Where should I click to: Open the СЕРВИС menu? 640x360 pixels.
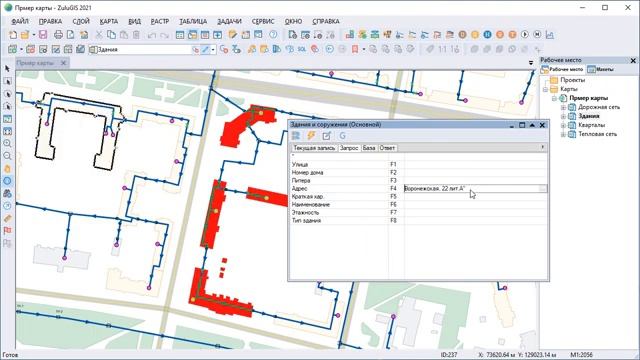click(x=263, y=21)
